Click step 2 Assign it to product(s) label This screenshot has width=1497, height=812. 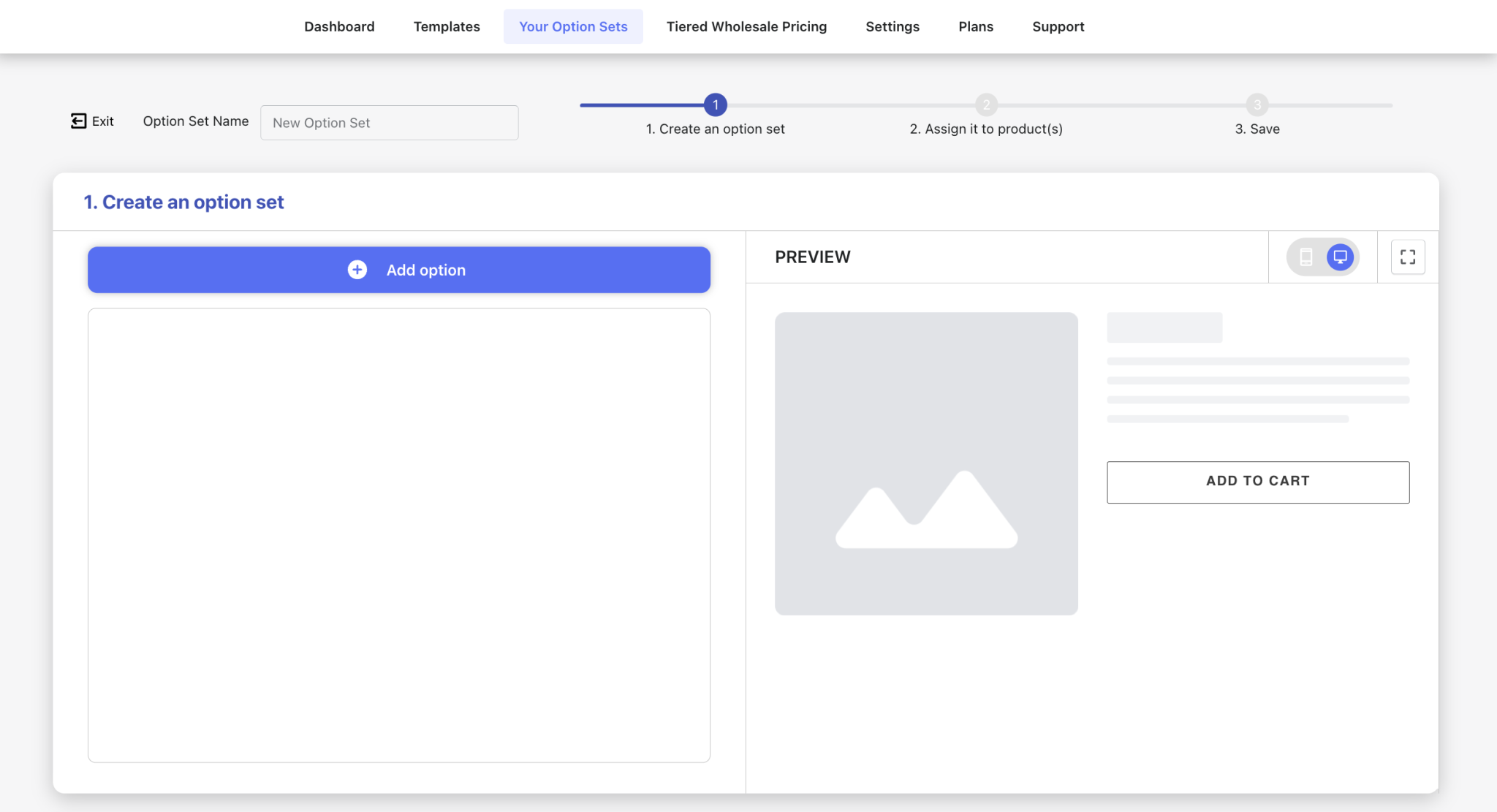click(987, 129)
